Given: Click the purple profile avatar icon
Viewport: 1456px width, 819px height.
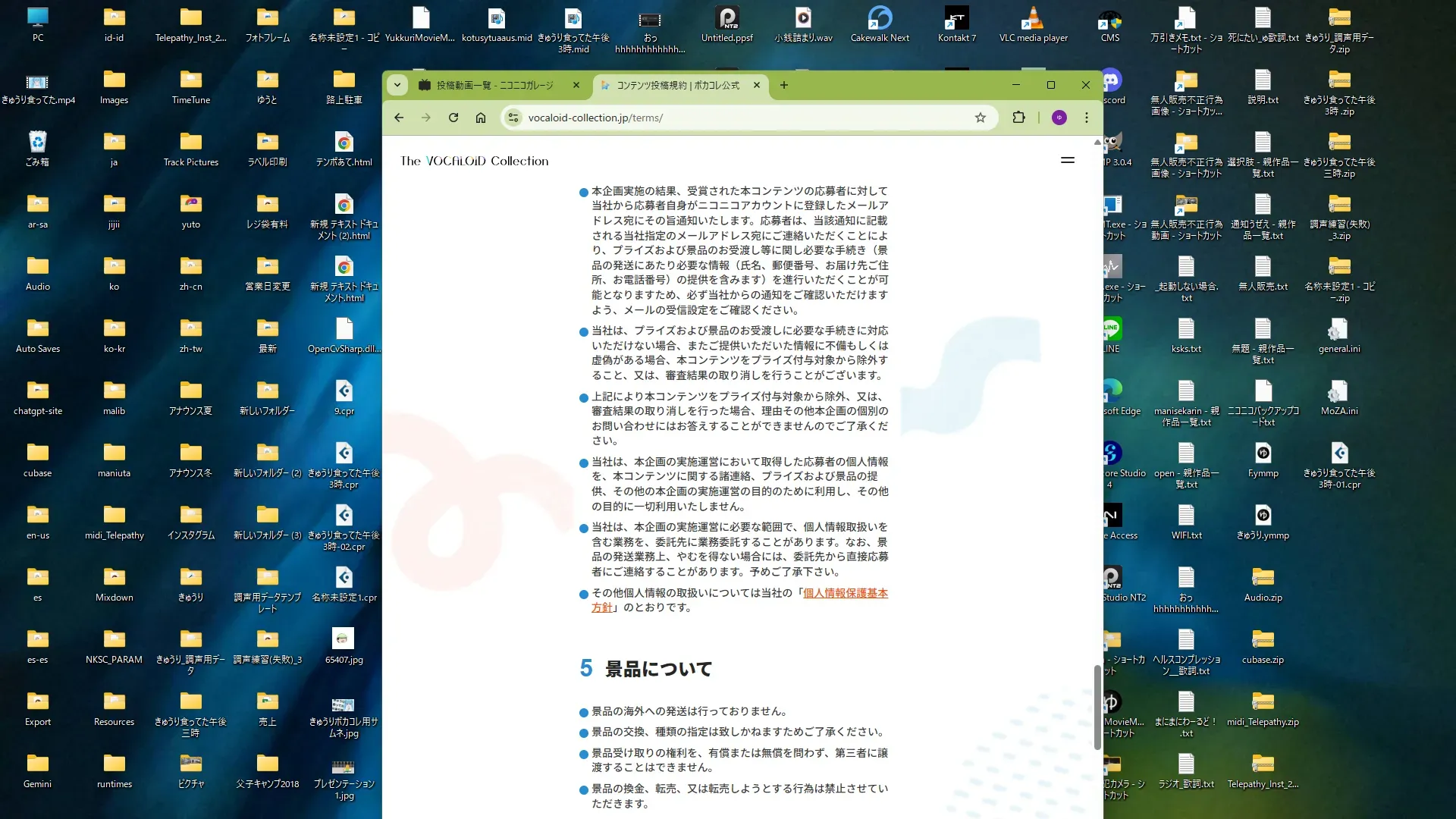Looking at the screenshot, I should coord(1059,118).
